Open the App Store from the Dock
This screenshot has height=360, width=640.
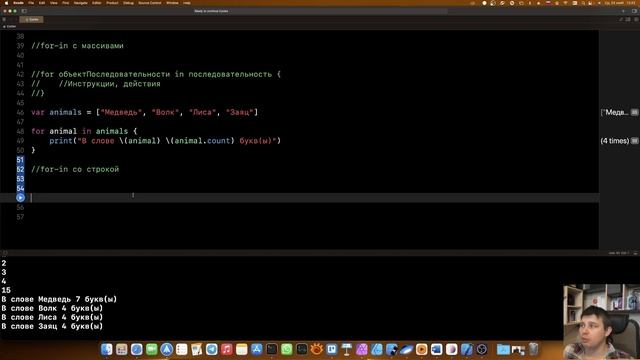point(257,349)
